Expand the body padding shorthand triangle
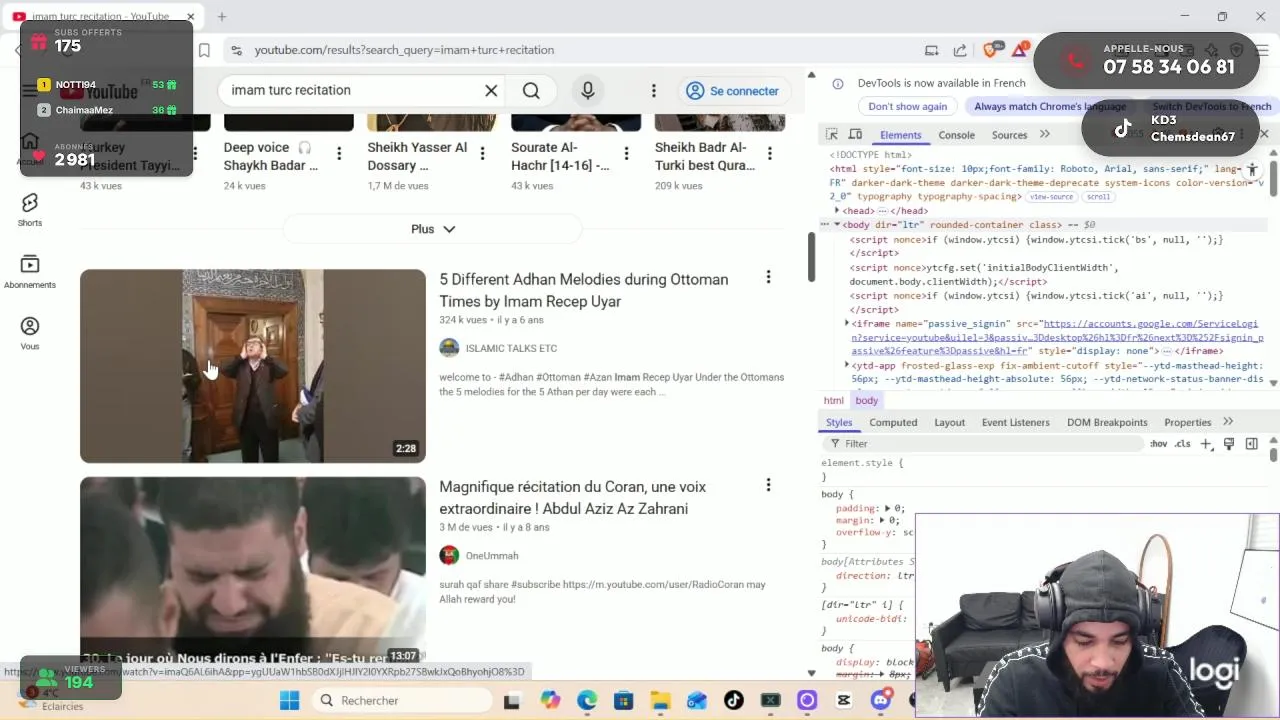 tap(887, 508)
